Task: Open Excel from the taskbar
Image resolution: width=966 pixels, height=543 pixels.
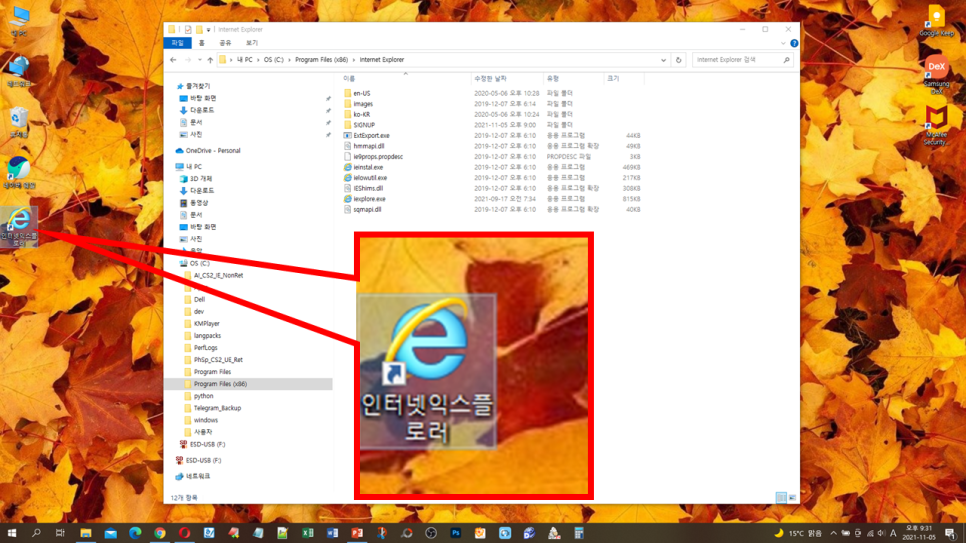Action: [x=307, y=533]
